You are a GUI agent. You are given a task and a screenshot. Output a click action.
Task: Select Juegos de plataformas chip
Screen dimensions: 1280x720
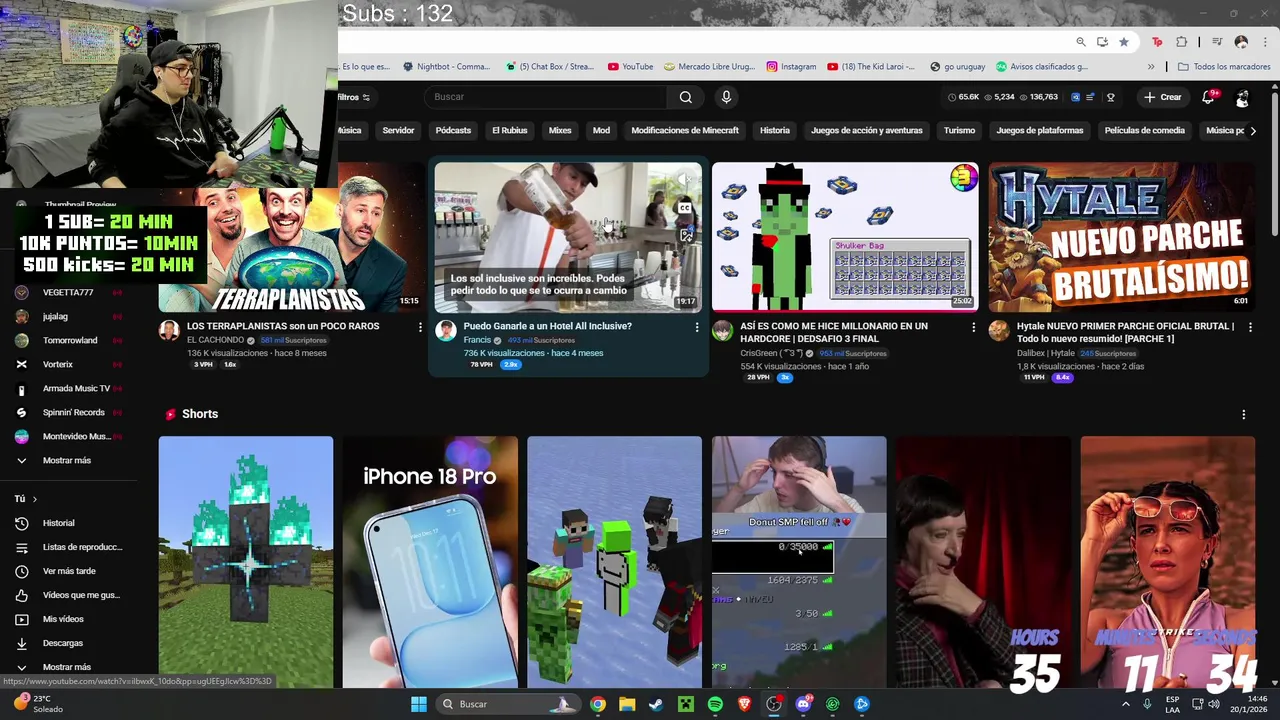(x=1040, y=130)
